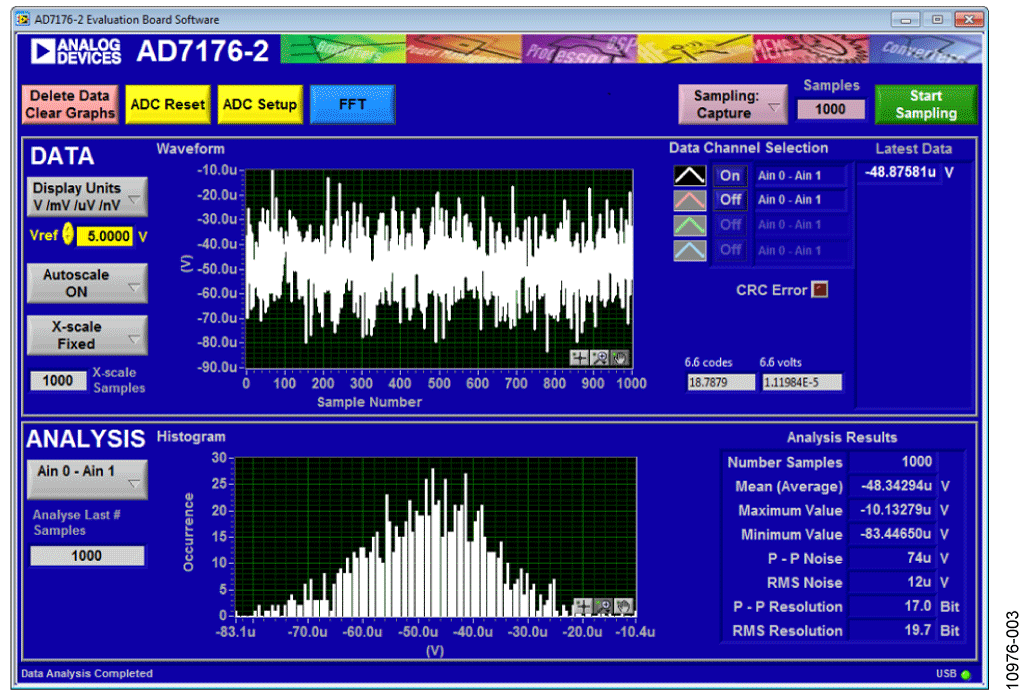Click the green plot style icon
The image size is (1024, 697).
coord(690,225)
